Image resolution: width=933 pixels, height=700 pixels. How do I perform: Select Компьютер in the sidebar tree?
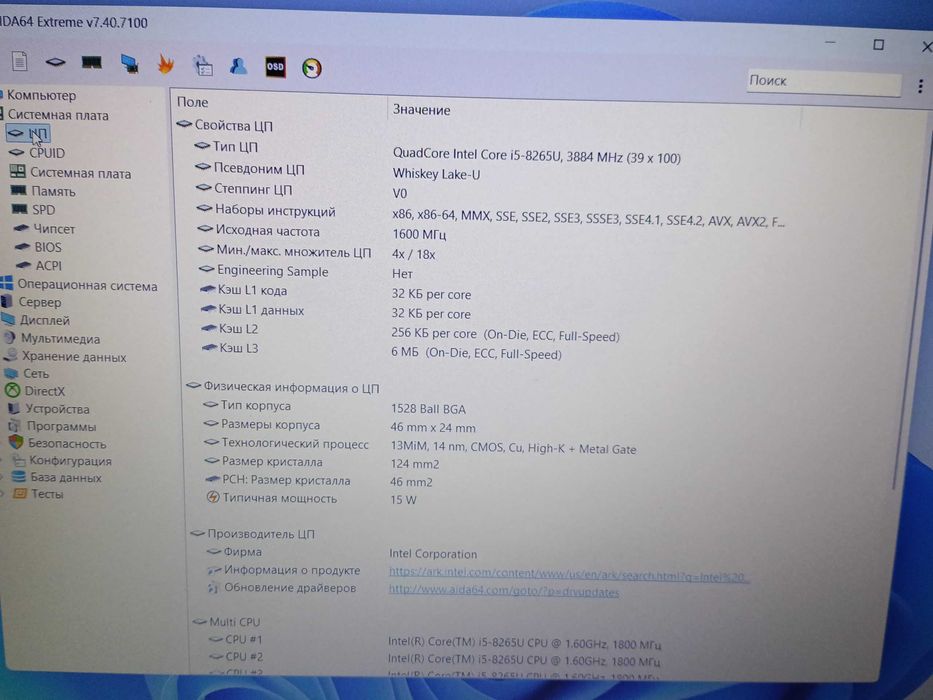(x=41, y=95)
